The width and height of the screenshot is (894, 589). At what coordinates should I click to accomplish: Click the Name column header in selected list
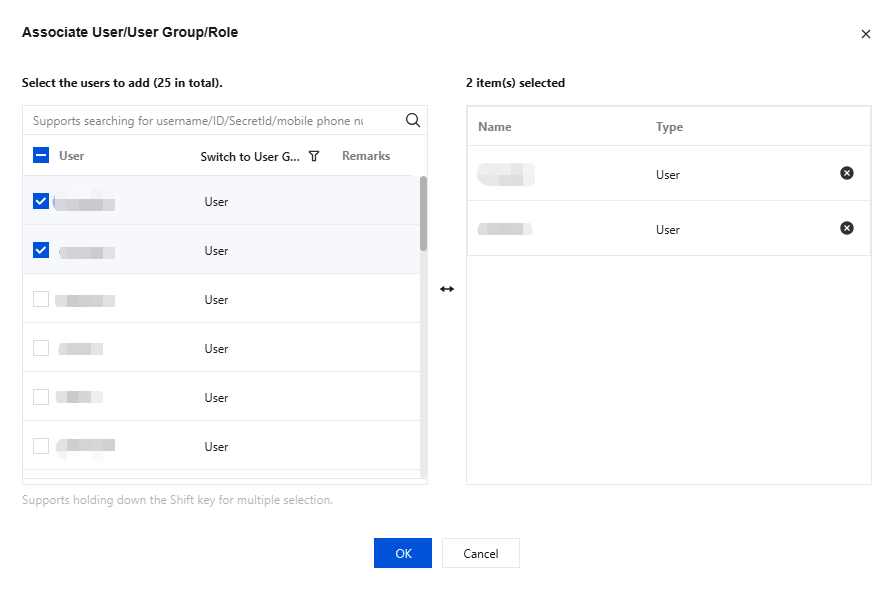click(495, 127)
